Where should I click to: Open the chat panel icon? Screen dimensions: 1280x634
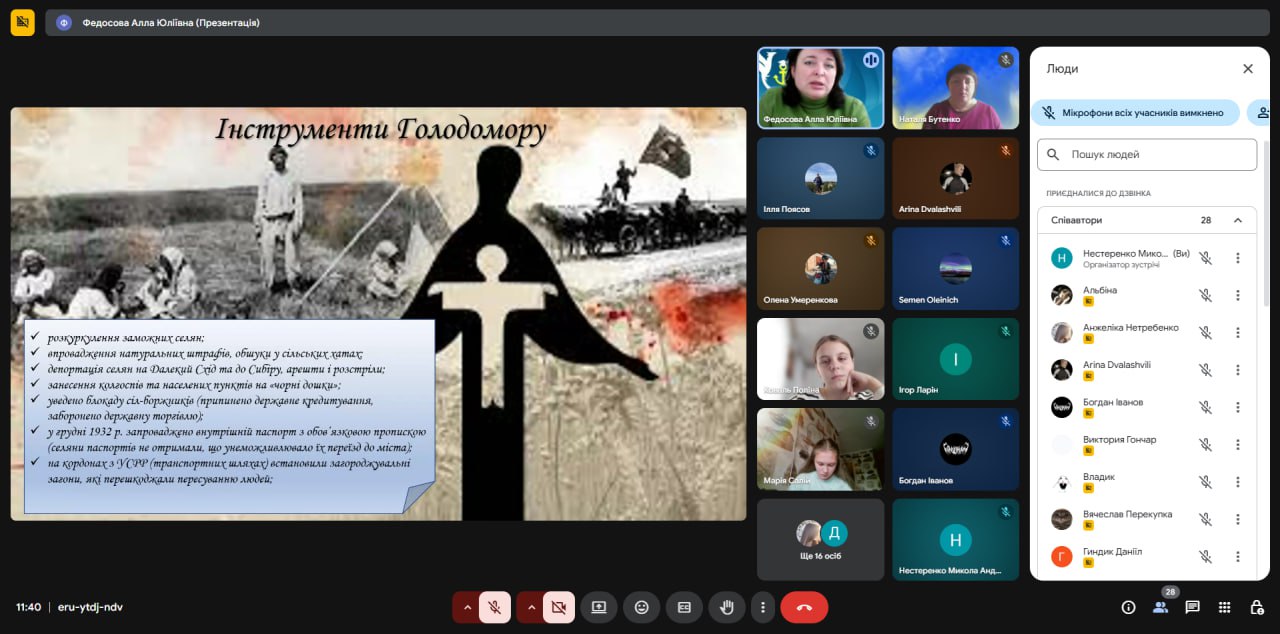pos(1192,607)
